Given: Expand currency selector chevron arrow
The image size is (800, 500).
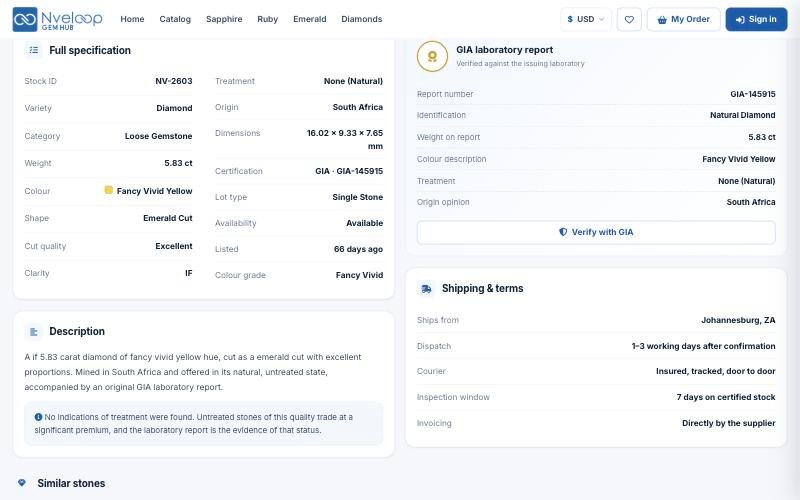Looking at the screenshot, I should click(x=602, y=19).
